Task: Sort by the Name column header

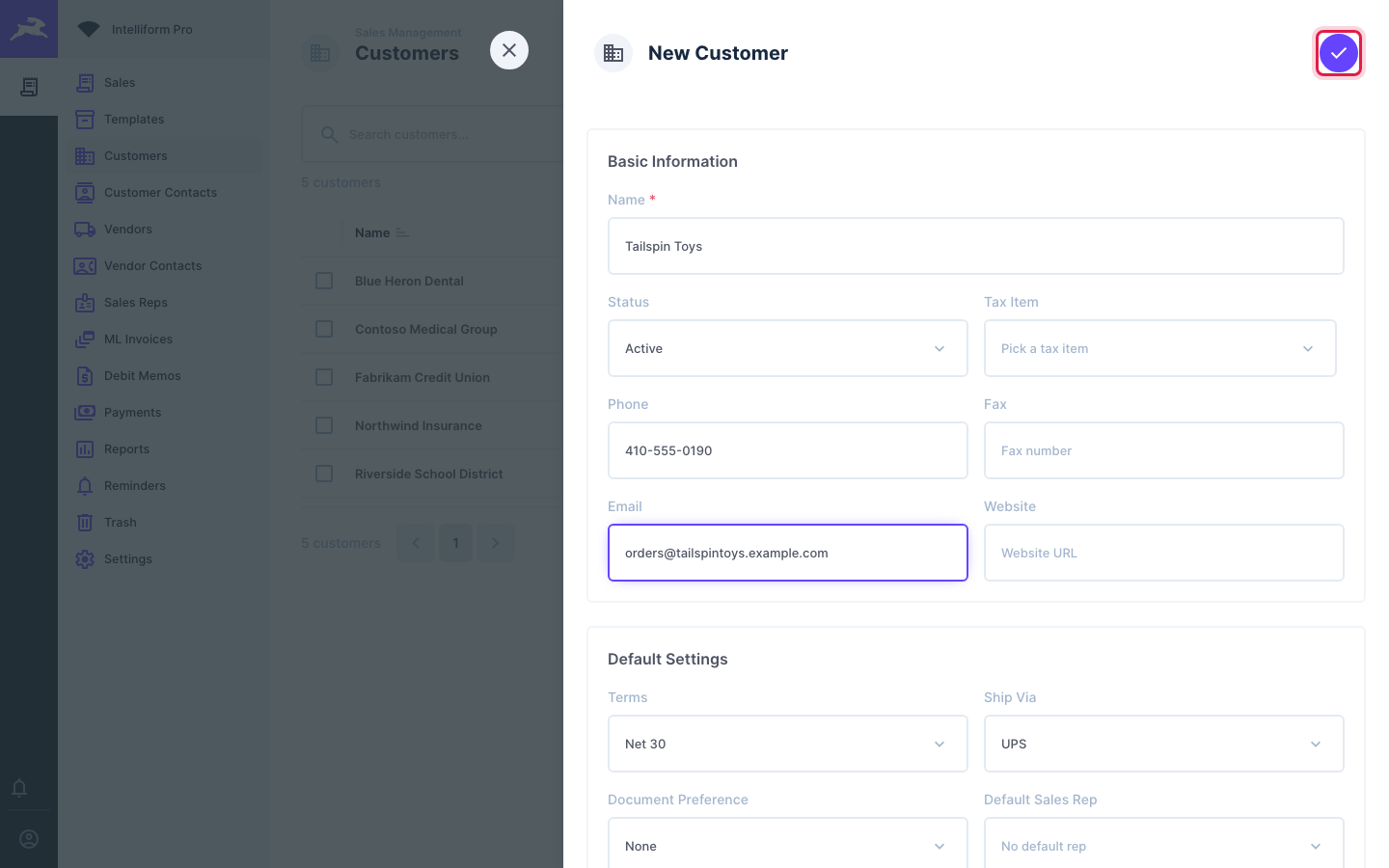Action: 381,232
